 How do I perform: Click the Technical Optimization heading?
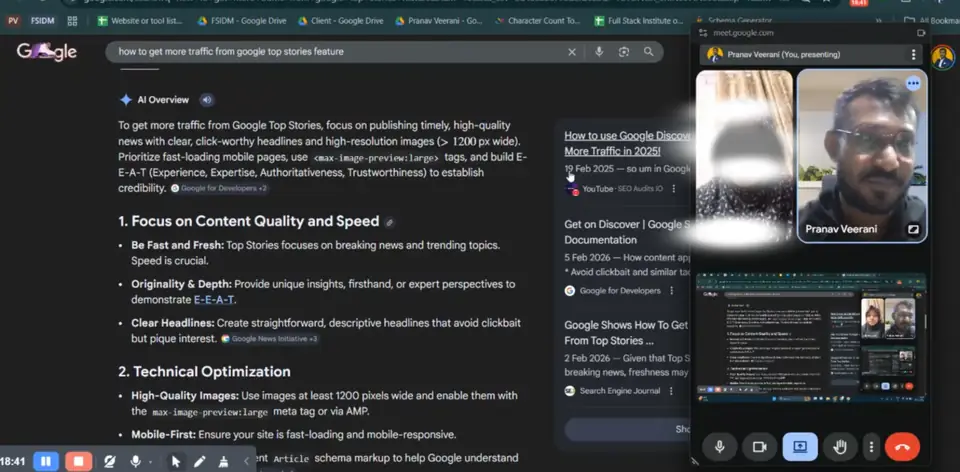pos(204,372)
